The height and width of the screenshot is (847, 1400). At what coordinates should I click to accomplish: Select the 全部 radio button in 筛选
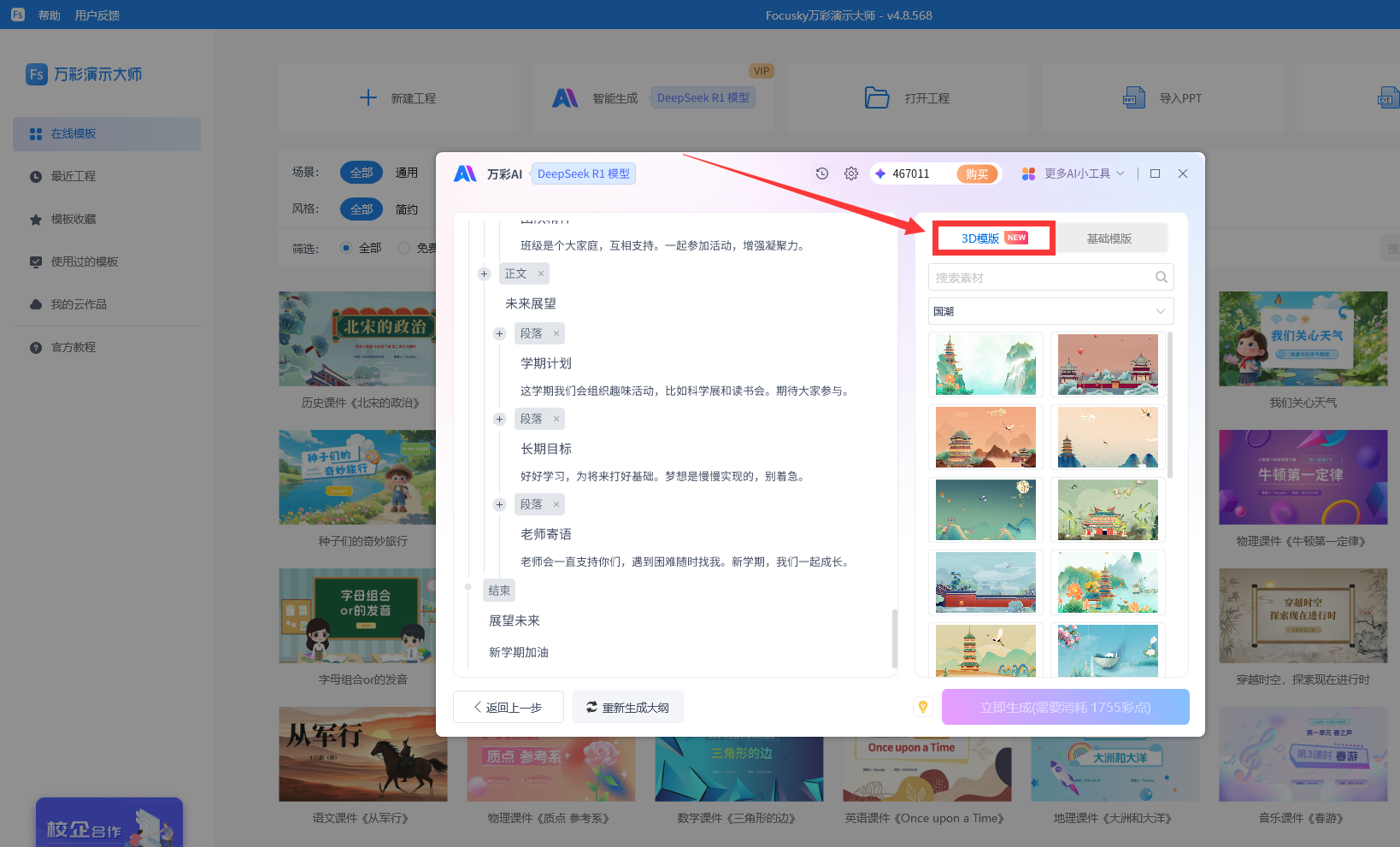tap(346, 248)
